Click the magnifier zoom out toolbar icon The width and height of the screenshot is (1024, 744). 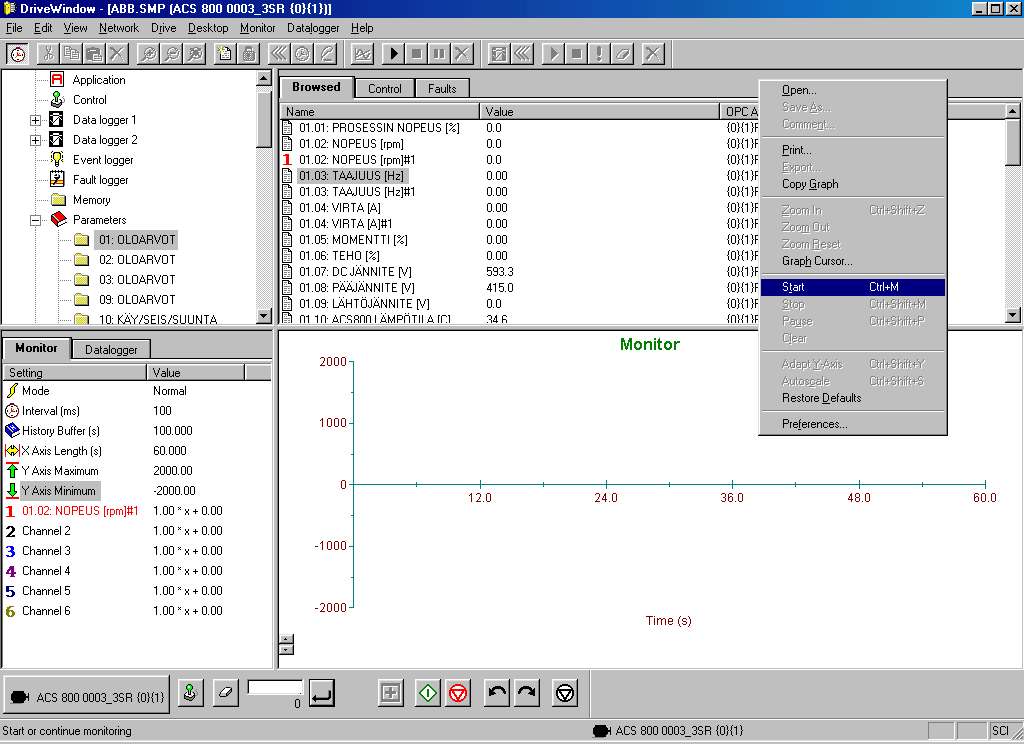pyautogui.click(x=172, y=54)
